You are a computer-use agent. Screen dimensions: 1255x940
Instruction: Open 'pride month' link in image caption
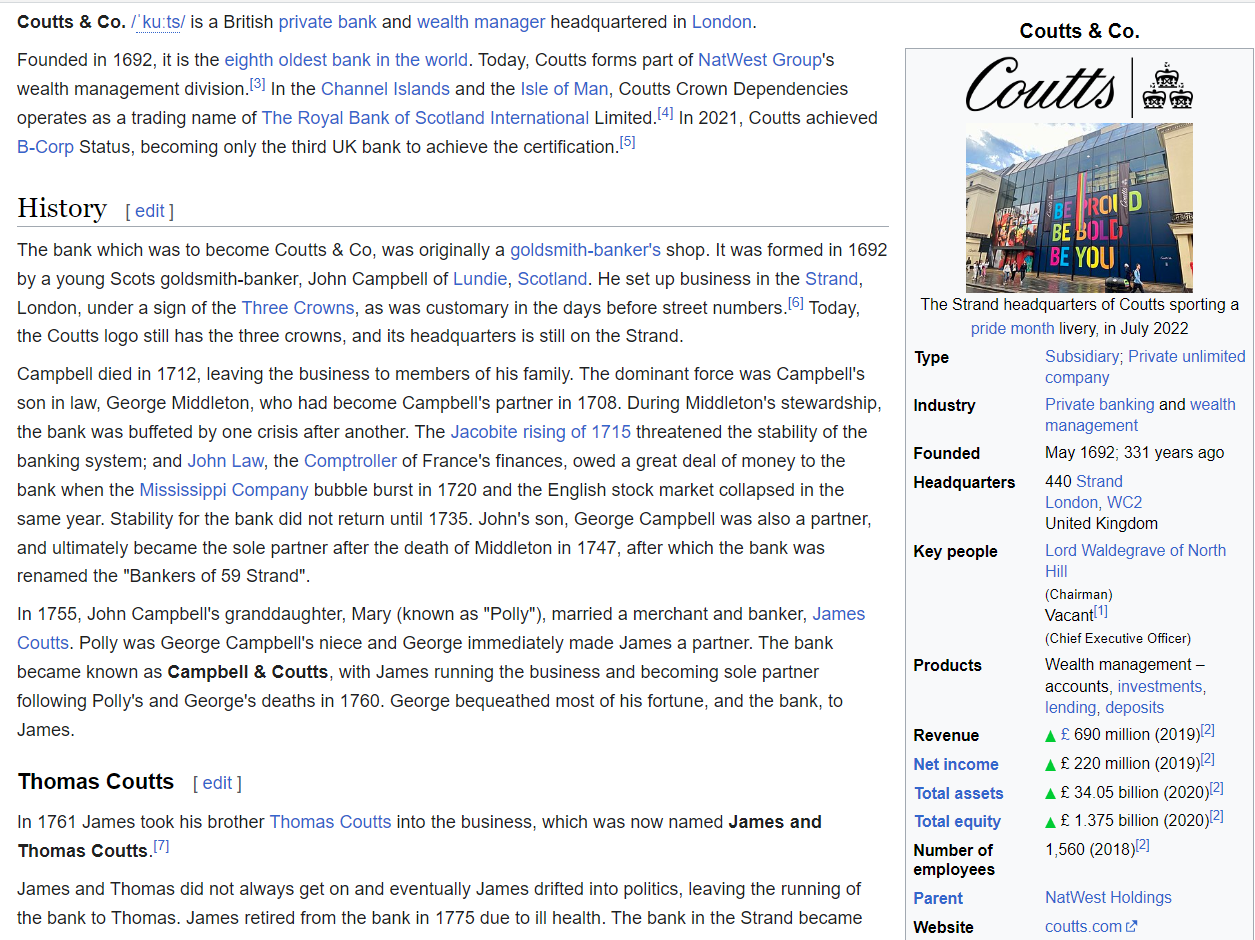pos(1012,328)
